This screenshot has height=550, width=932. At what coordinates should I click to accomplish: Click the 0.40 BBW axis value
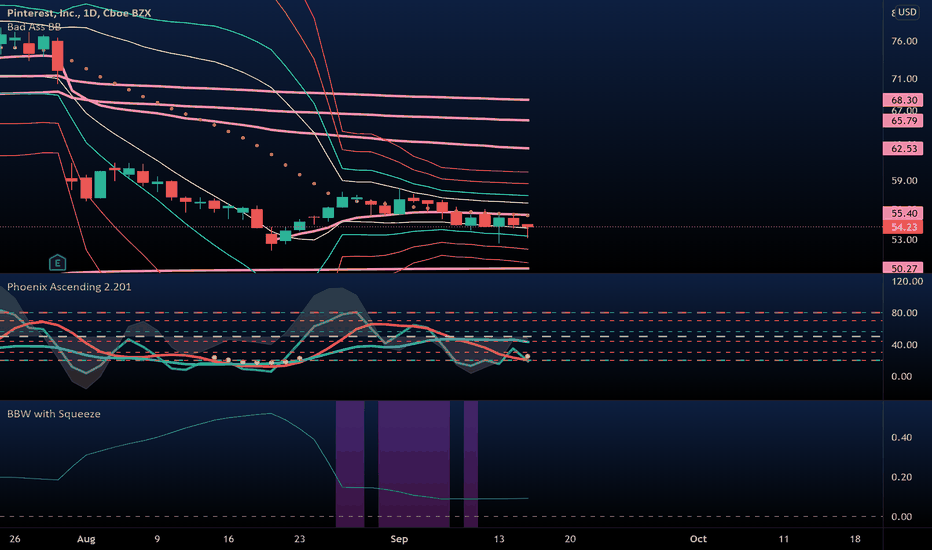tap(901, 438)
